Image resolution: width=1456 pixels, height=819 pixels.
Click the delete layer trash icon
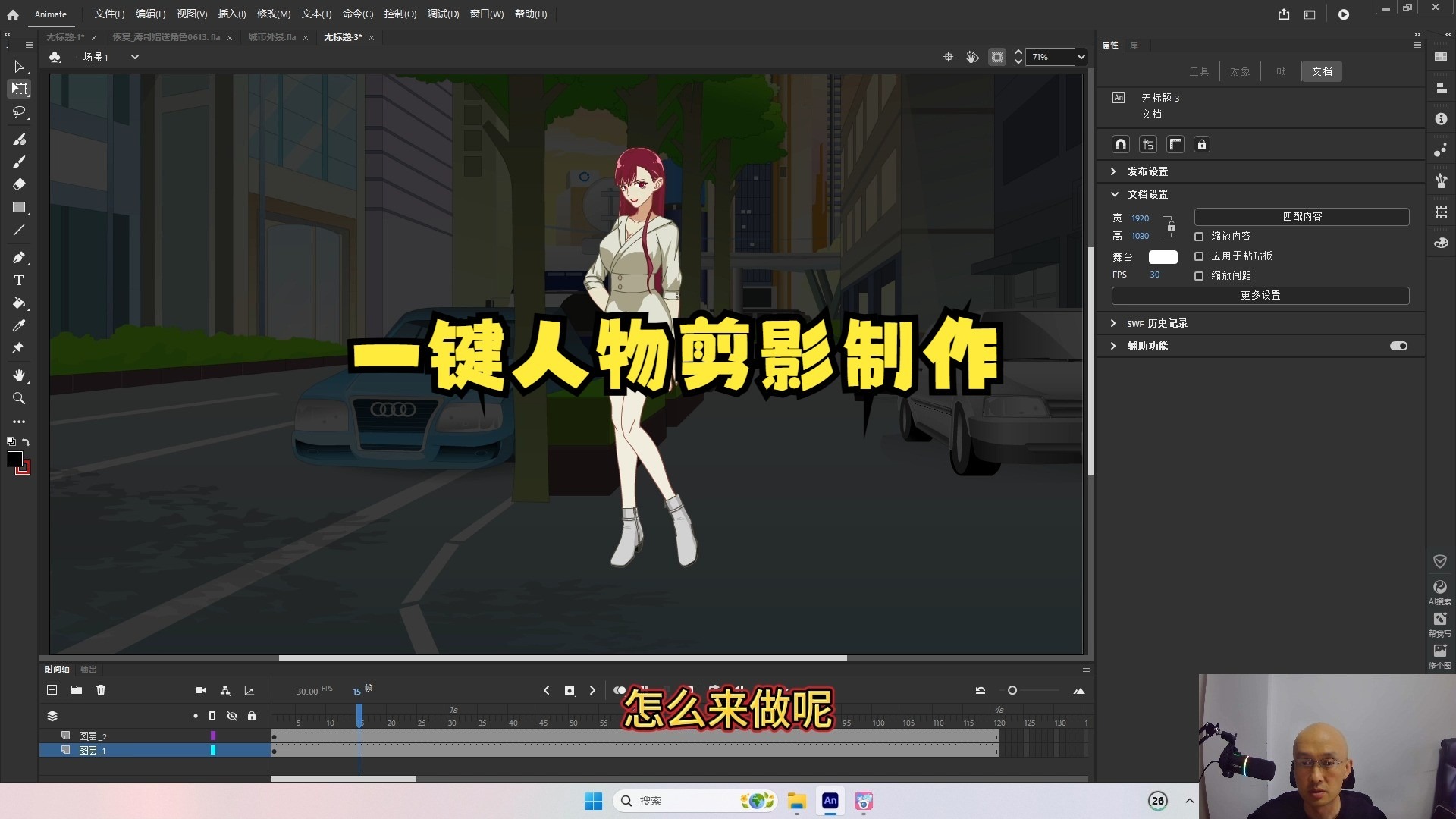[101, 690]
